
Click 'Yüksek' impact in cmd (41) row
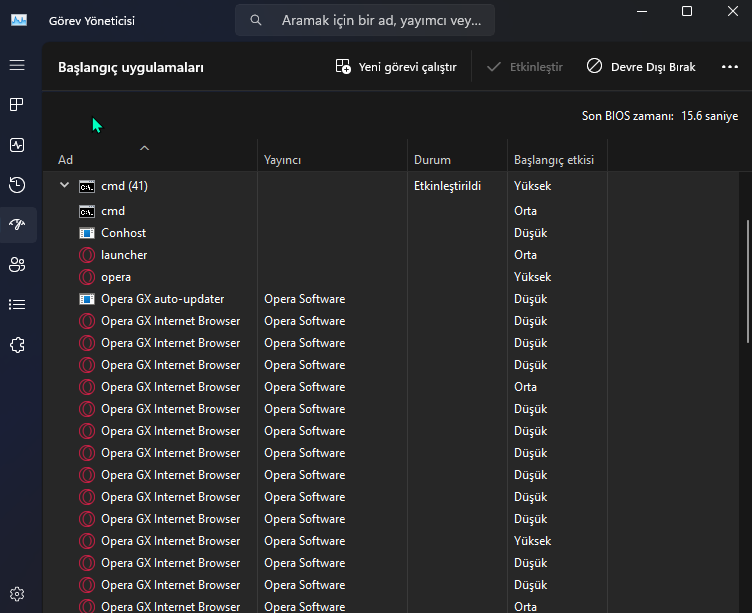click(x=532, y=186)
